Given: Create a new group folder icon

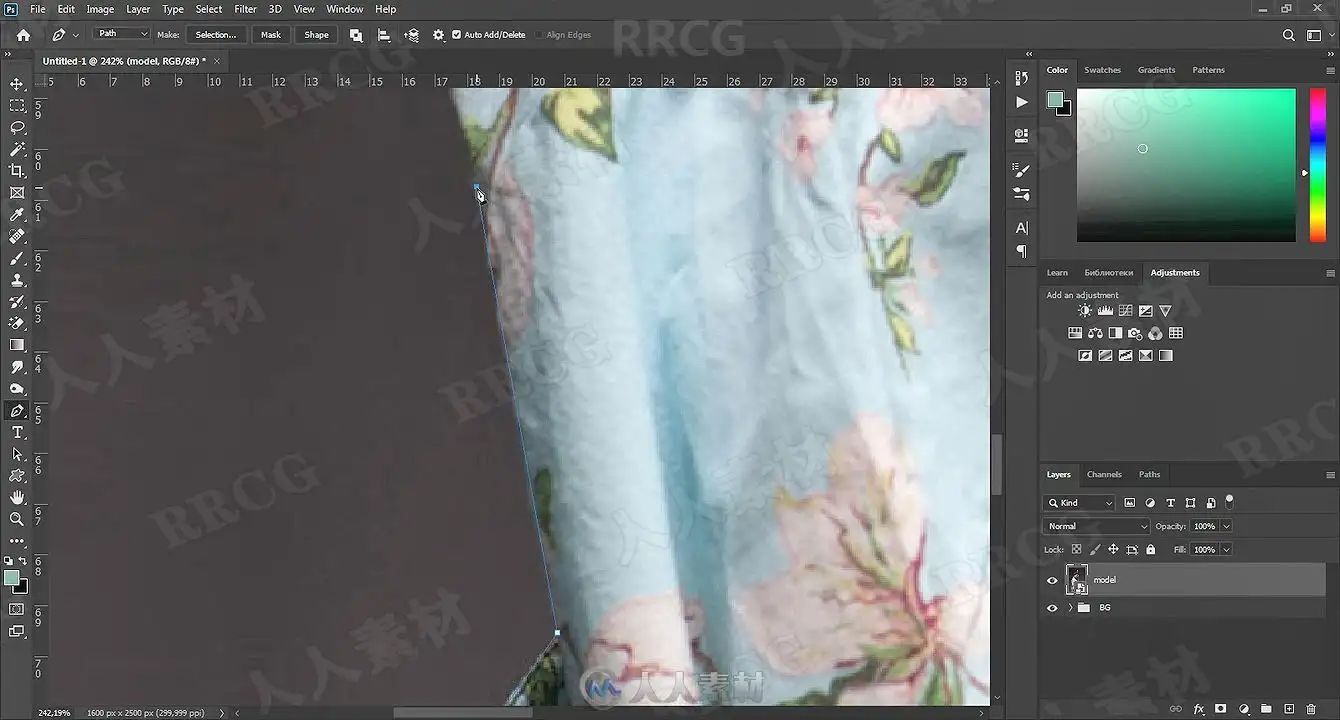Looking at the screenshot, I should (x=1266, y=709).
